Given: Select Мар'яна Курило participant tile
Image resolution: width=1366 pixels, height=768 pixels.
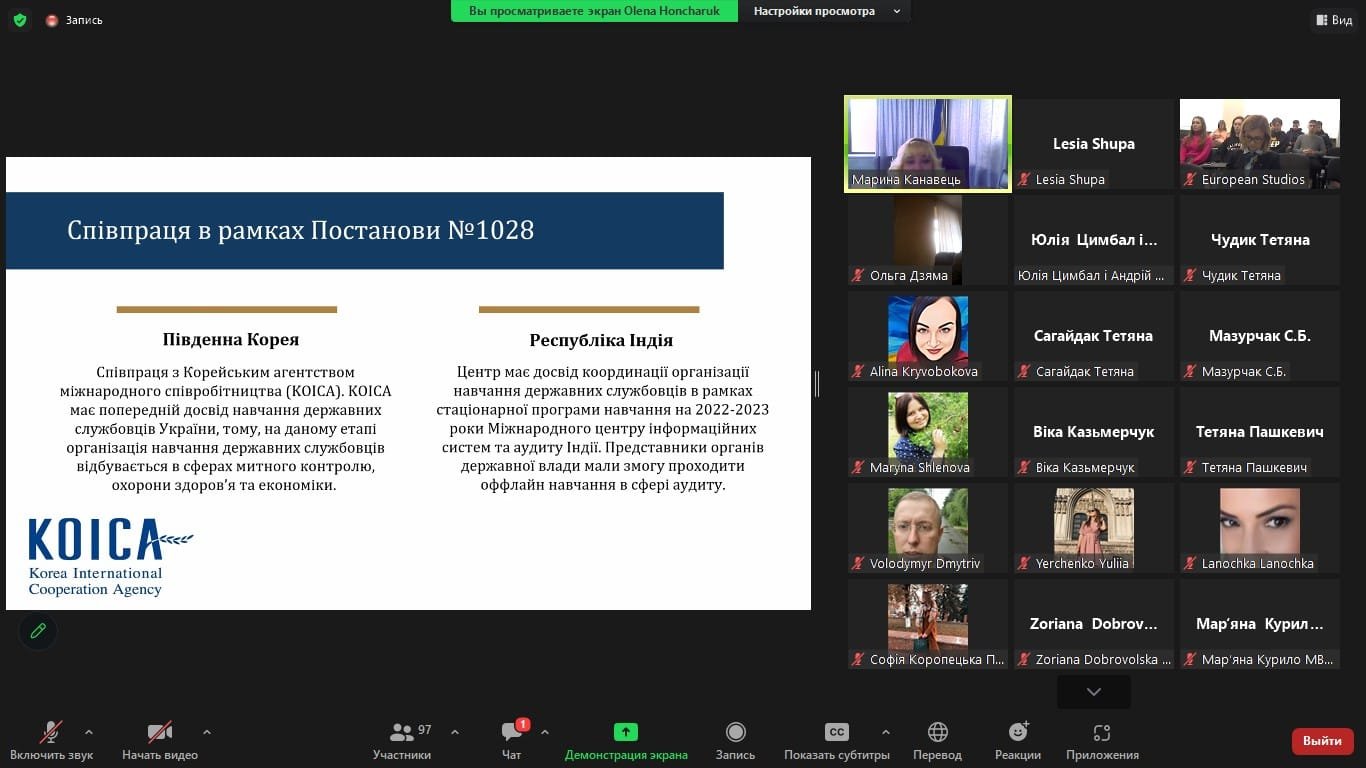Looking at the screenshot, I should point(1260,624).
